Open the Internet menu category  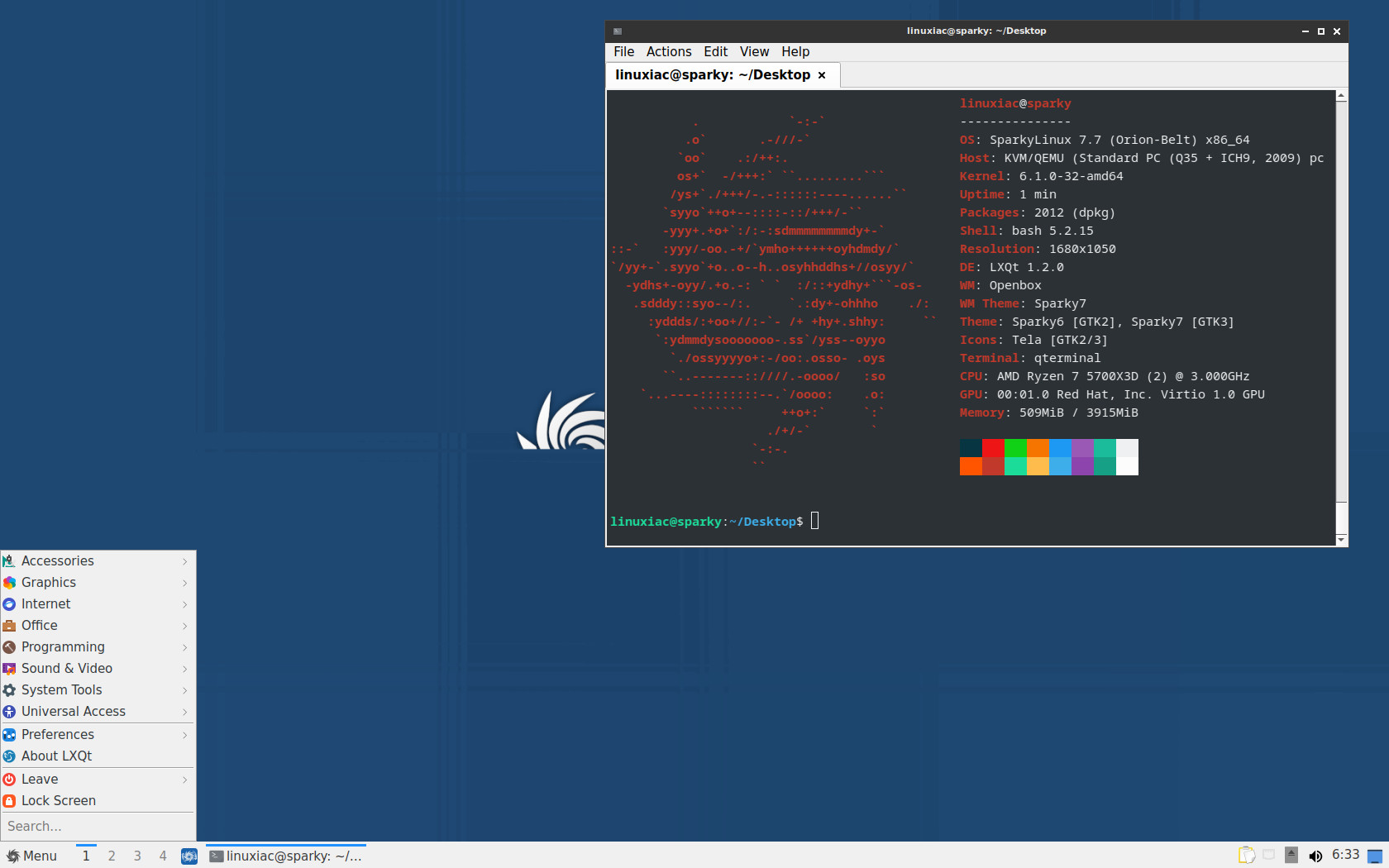pos(98,603)
